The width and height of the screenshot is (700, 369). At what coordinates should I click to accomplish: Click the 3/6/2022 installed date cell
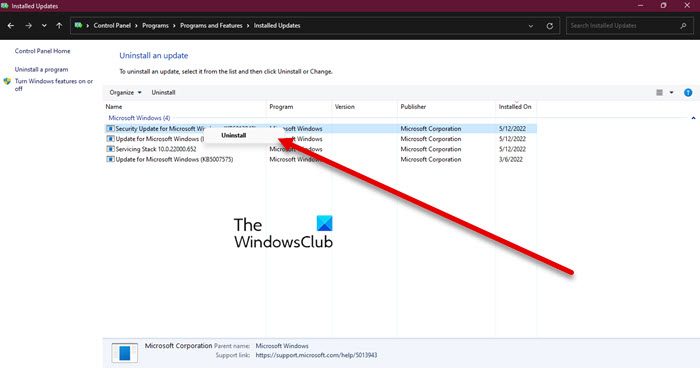pos(511,159)
